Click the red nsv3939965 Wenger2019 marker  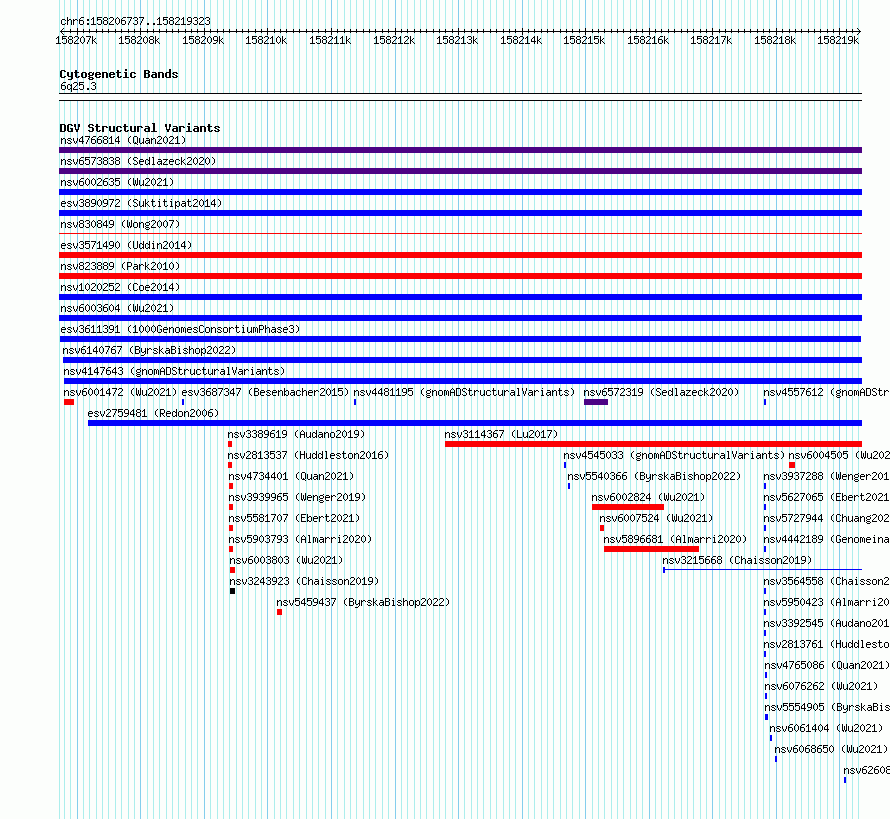coord(231,507)
